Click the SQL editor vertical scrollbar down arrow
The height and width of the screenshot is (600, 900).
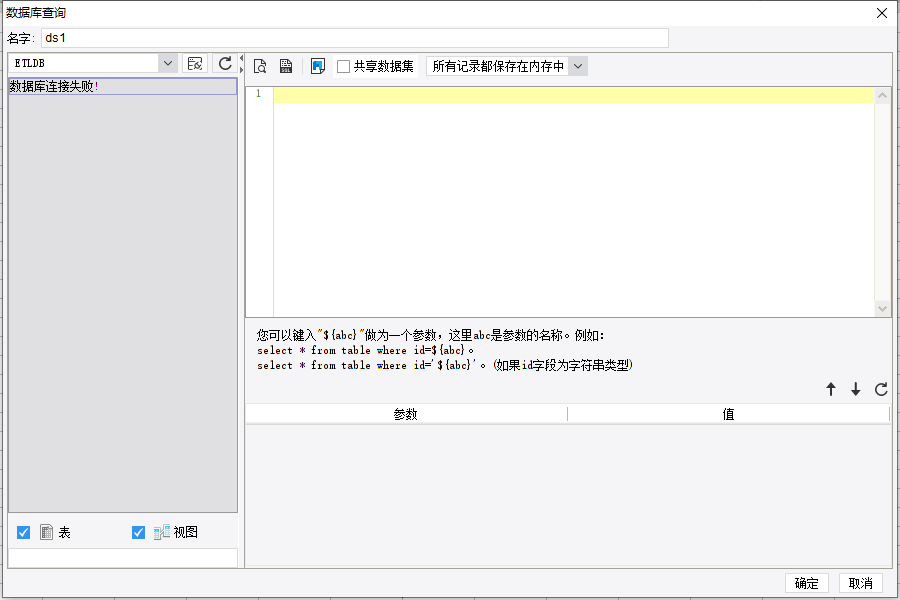(x=882, y=309)
